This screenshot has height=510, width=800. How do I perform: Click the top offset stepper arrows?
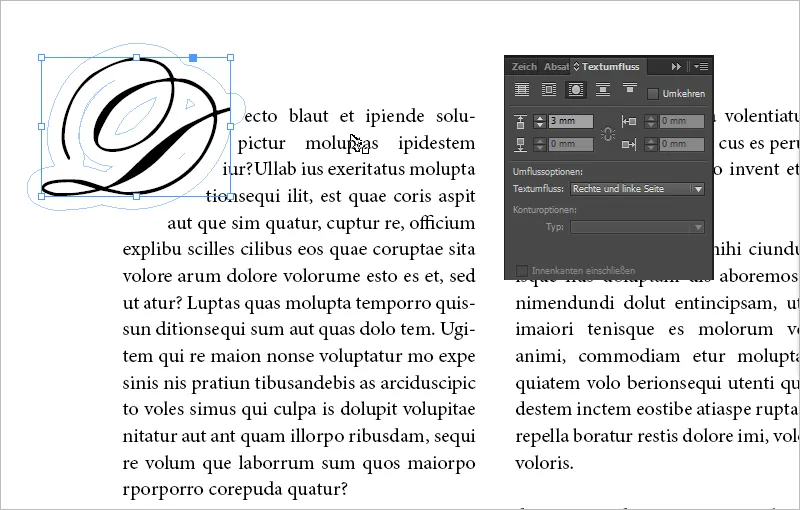[540, 121]
